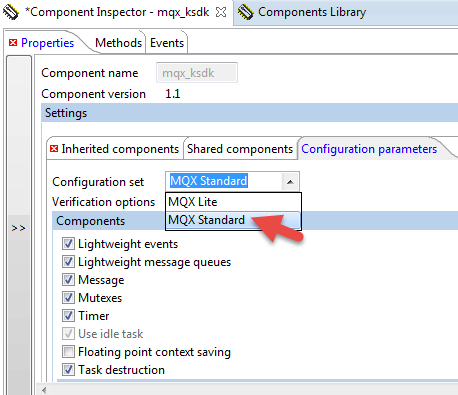Disable the Task destruction checkbox

point(68,370)
